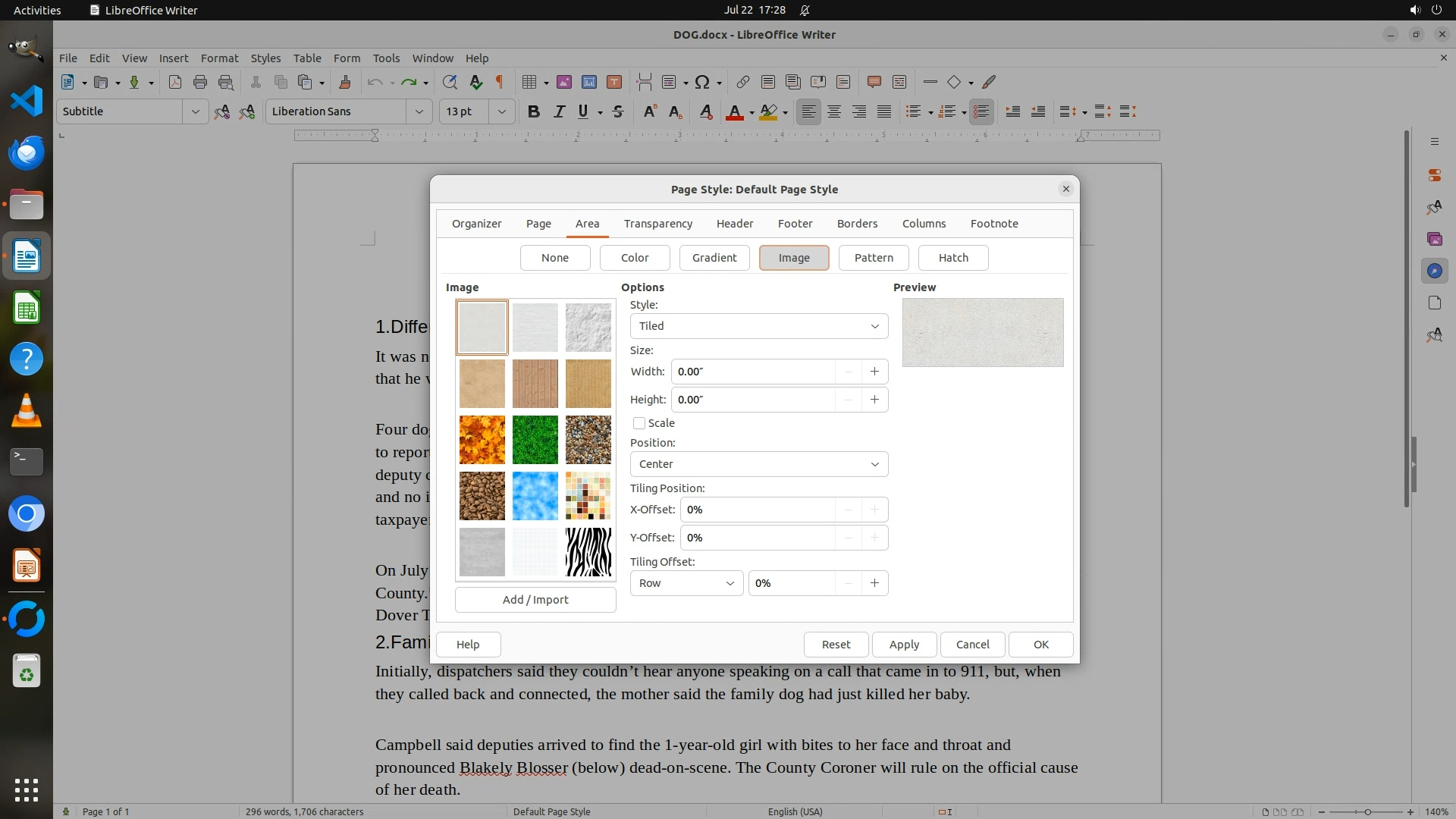Switch to the Transparency tab
This screenshot has height=819, width=1456.
(x=657, y=224)
